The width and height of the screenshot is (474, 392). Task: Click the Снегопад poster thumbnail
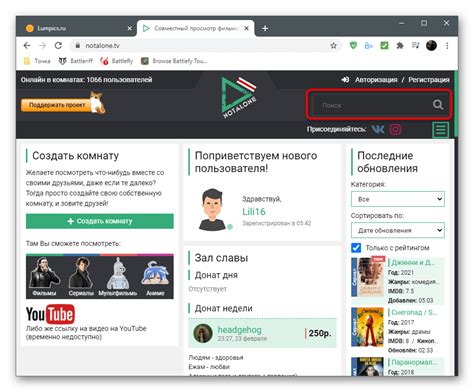click(368, 327)
